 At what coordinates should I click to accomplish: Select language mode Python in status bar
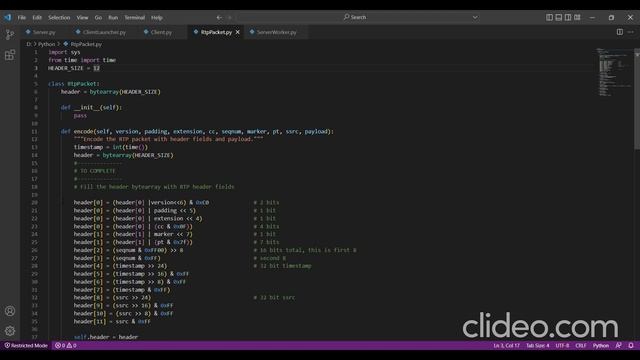click(x=601, y=346)
